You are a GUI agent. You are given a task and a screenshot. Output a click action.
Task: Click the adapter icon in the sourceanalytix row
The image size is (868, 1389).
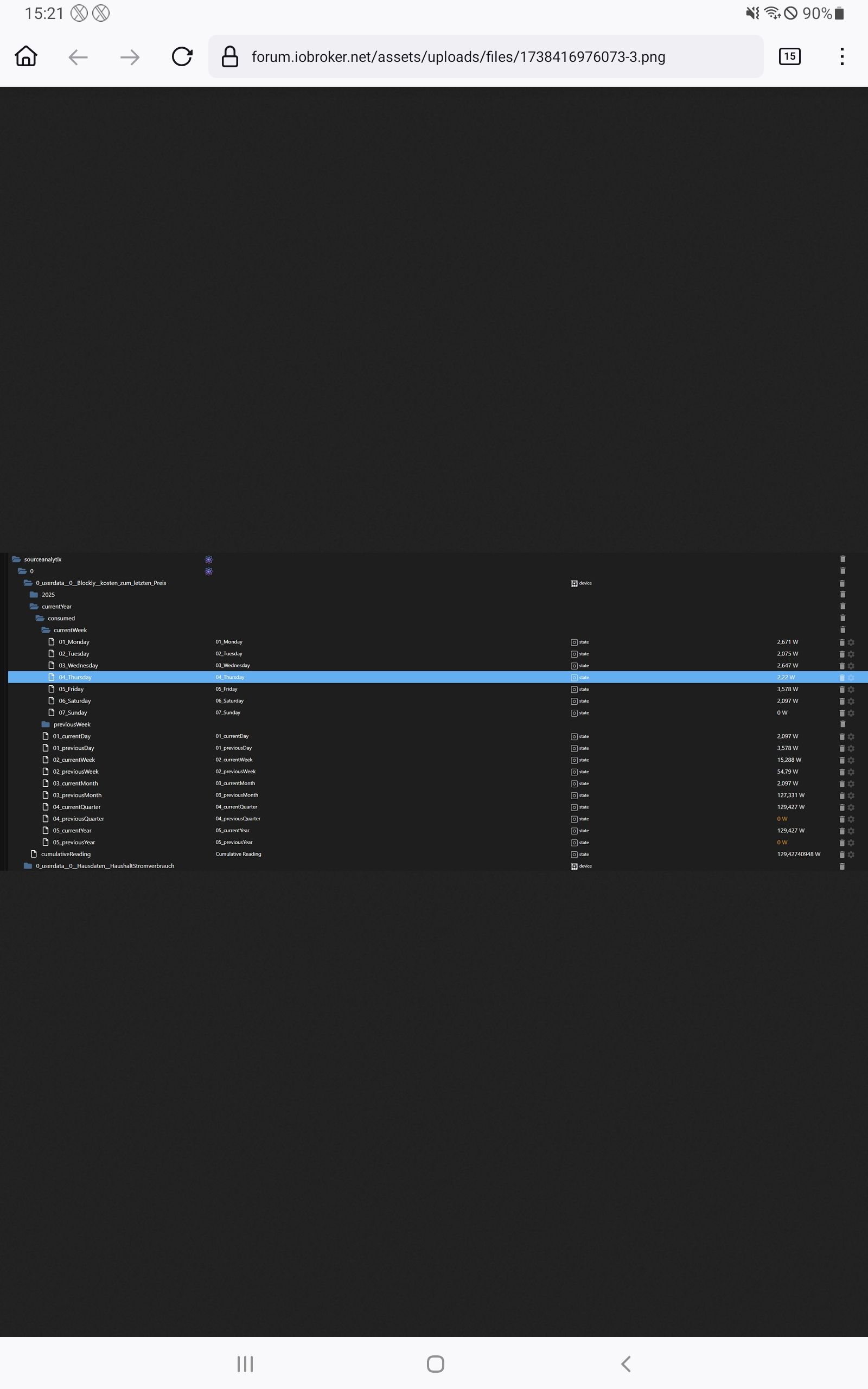(209, 559)
